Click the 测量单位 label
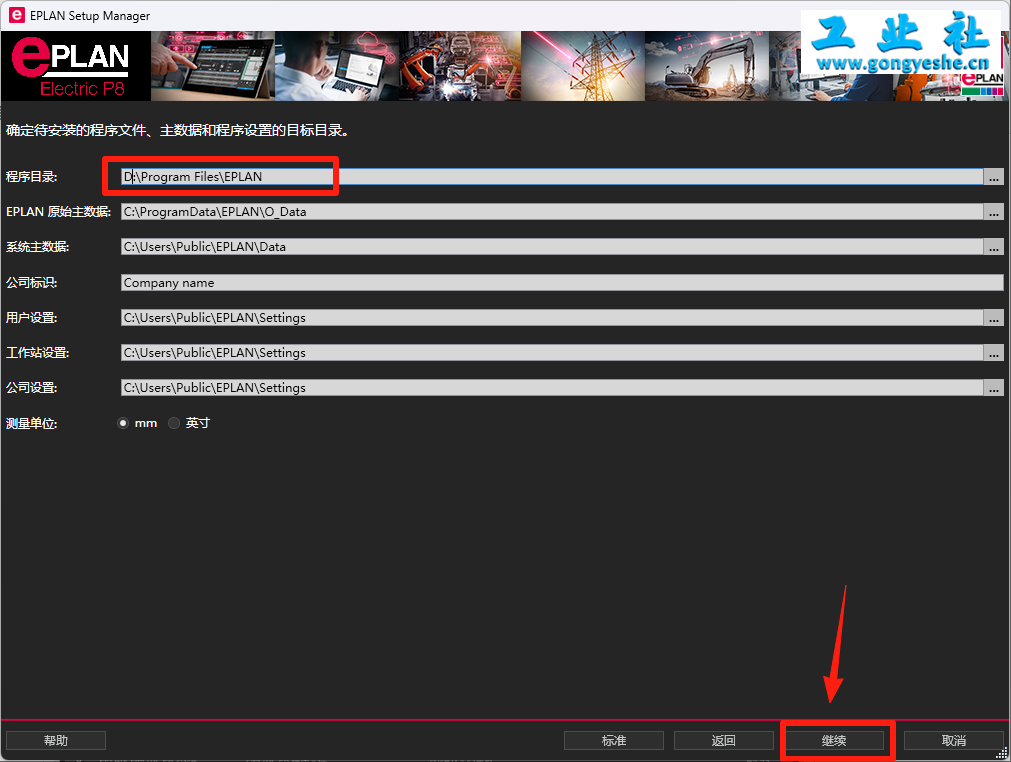This screenshot has width=1011, height=762. pos(32,424)
